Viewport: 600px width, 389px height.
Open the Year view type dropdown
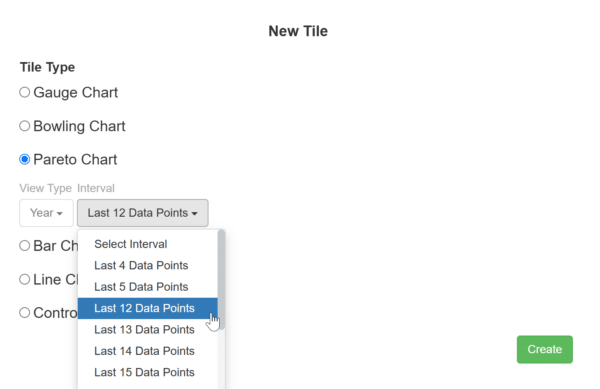[x=46, y=213]
